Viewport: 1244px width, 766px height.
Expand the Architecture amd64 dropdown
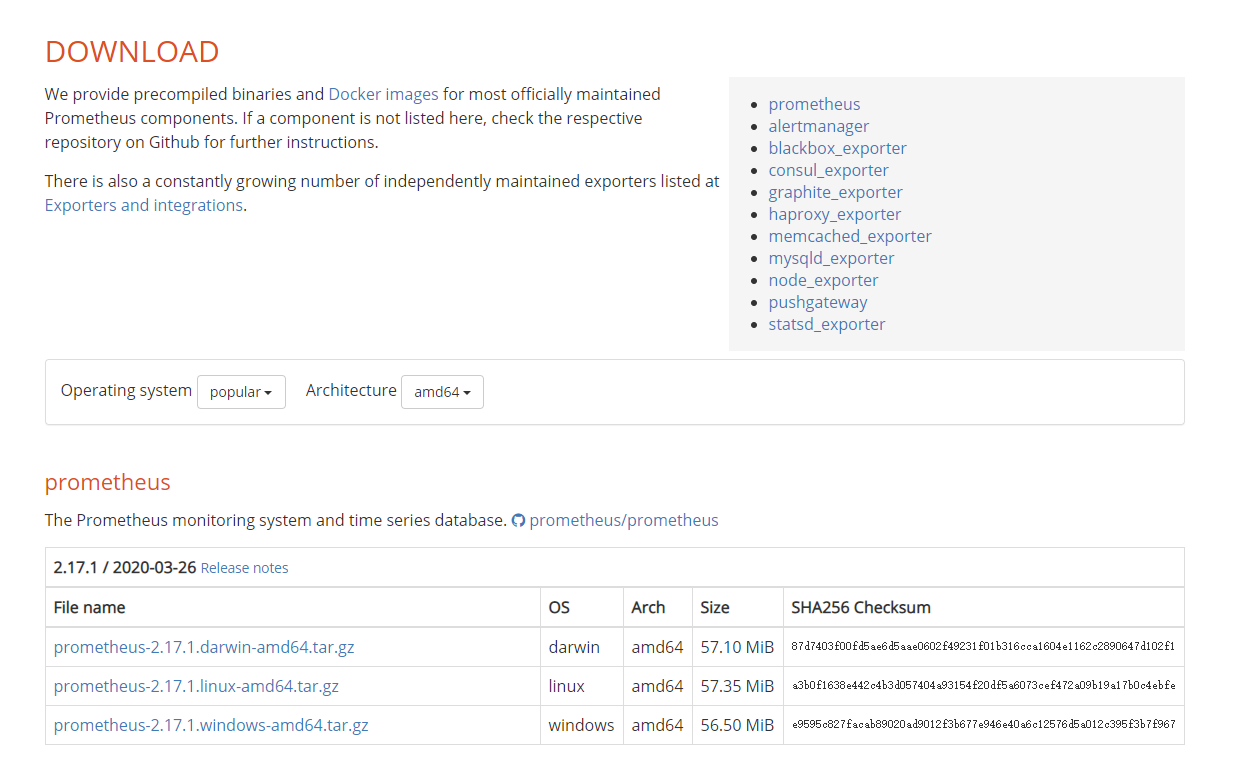coord(442,392)
